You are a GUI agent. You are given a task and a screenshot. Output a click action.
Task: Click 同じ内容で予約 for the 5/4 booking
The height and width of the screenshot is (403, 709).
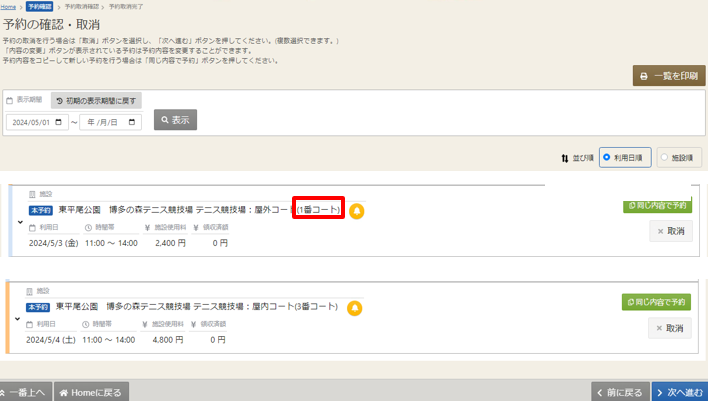click(657, 302)
